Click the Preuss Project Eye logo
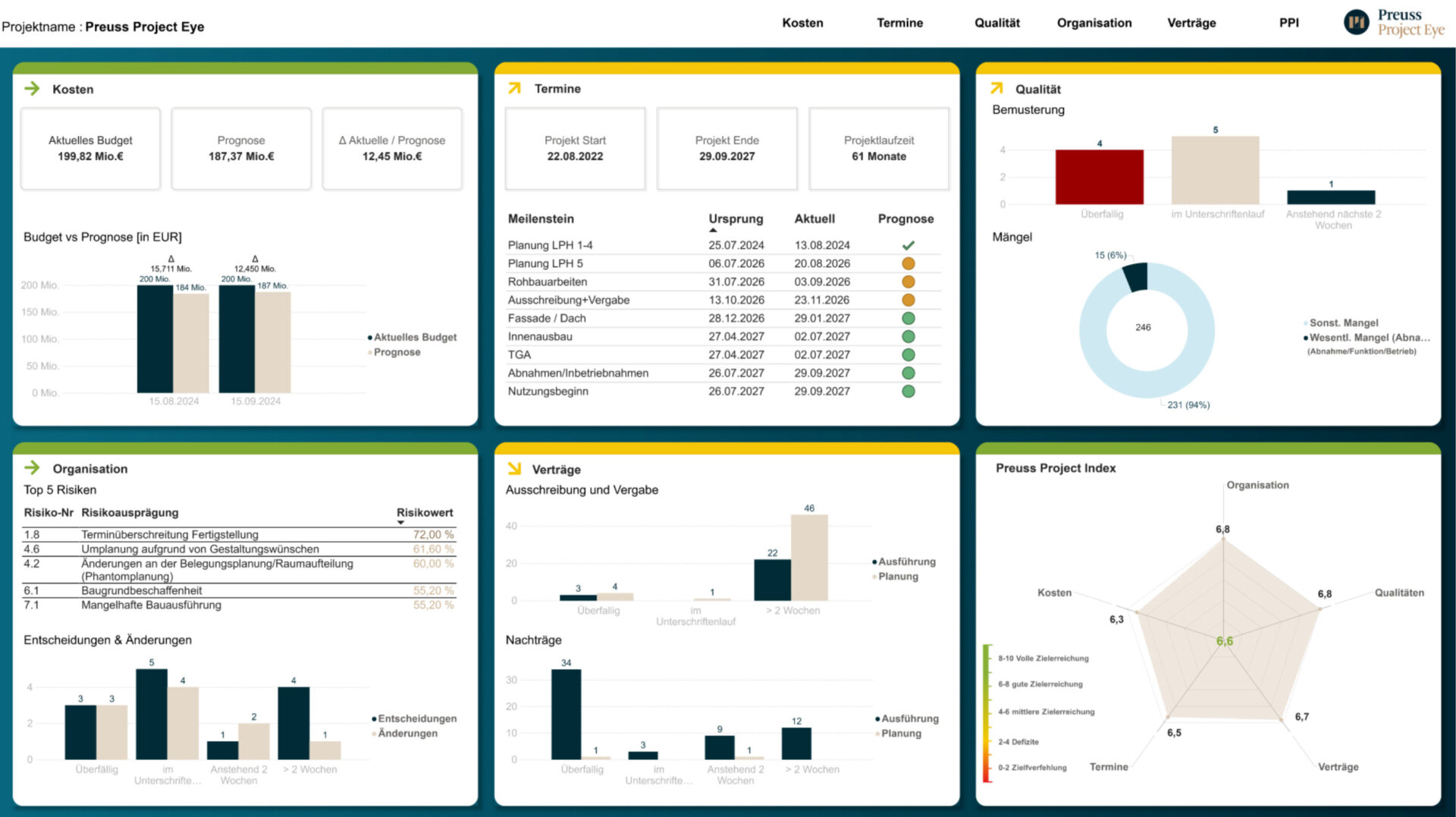Viewport: 1456px width, 817px height. [x=1394, y=23]
